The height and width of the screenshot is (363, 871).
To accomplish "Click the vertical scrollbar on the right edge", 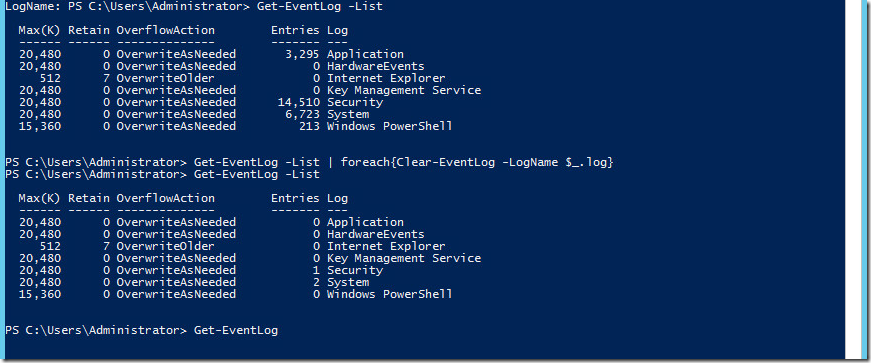I will click(852, 179).
